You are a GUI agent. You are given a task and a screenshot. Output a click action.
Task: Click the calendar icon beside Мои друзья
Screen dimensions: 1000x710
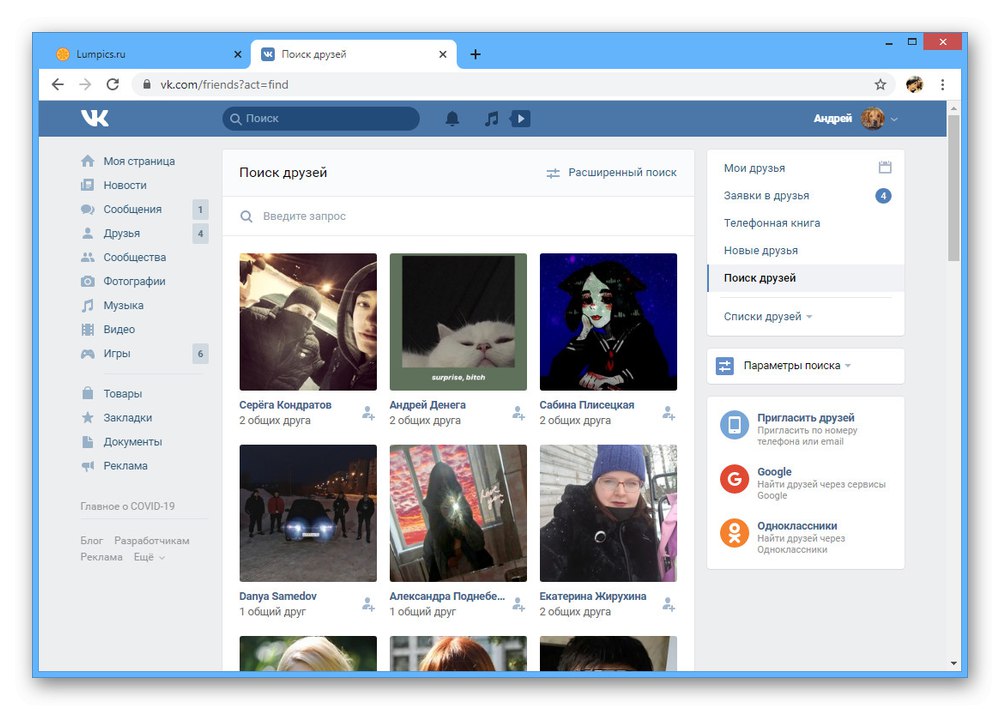pyautogui.click(x=885, y=168)
